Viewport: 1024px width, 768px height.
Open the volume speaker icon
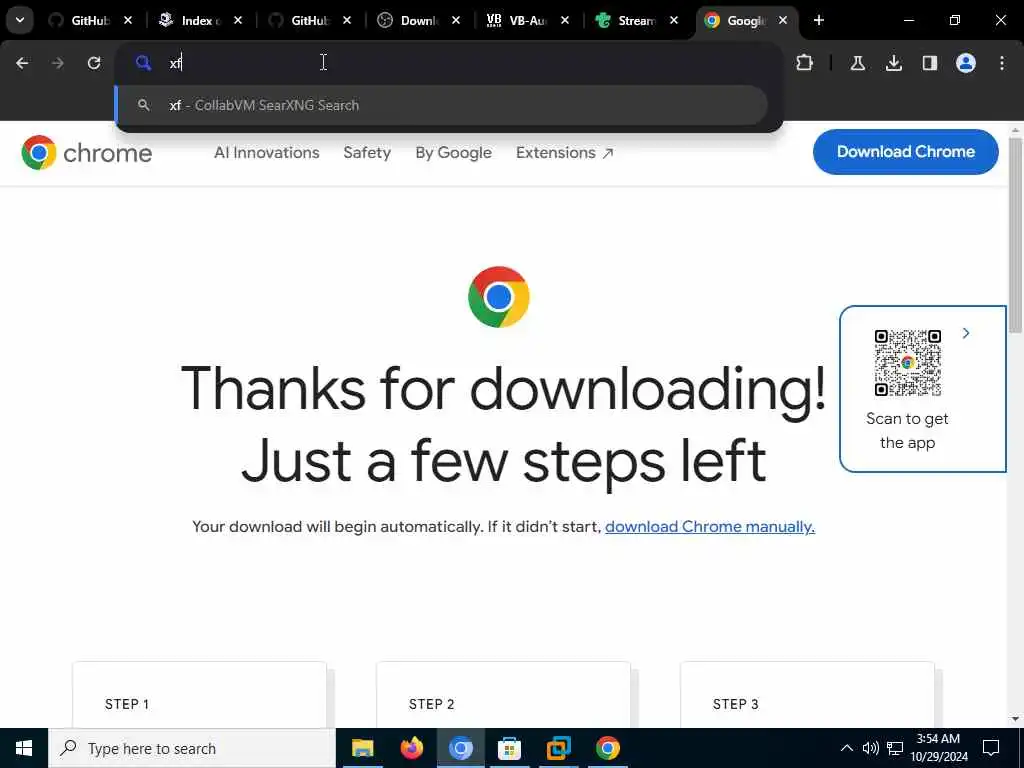coord(871,748)
